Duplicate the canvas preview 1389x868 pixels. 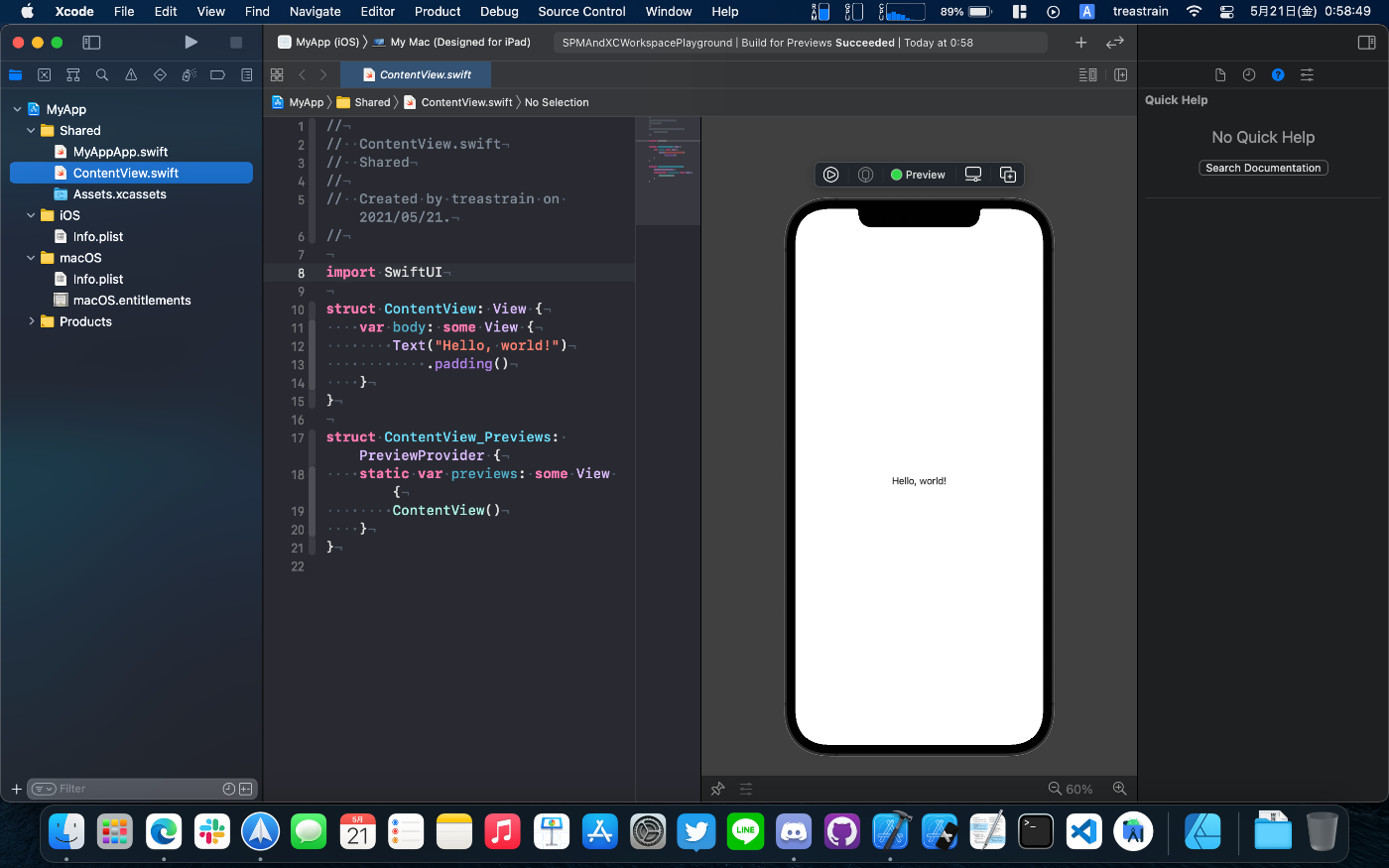tap(1008, 175)
